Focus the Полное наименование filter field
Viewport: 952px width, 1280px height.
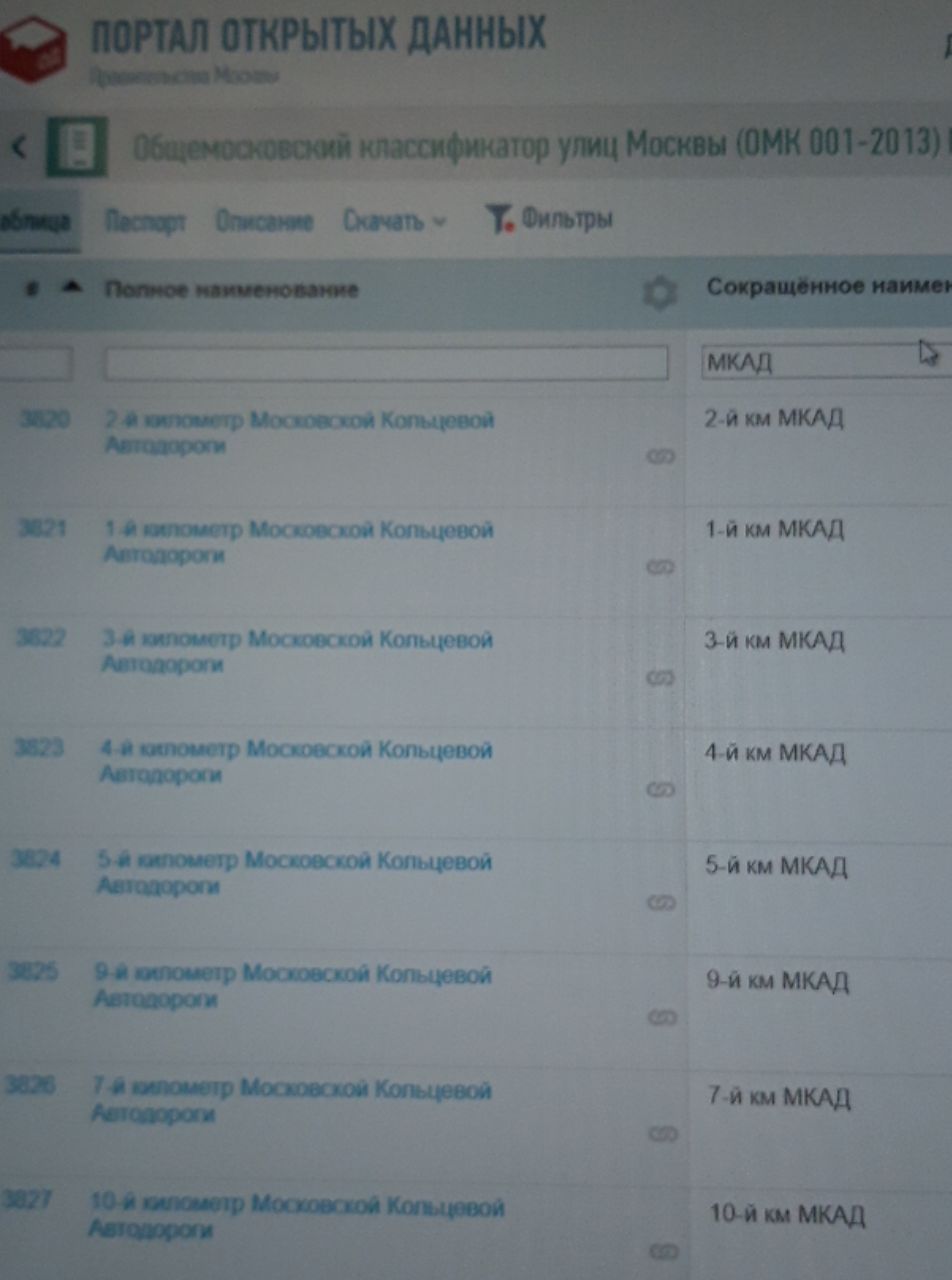click(x=386, y=363)
